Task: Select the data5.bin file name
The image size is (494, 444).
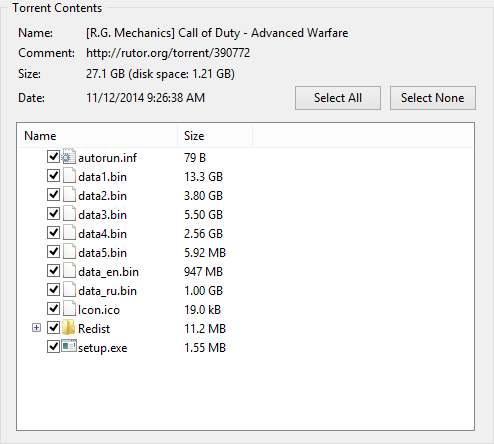Action: [x=102, y=253]
